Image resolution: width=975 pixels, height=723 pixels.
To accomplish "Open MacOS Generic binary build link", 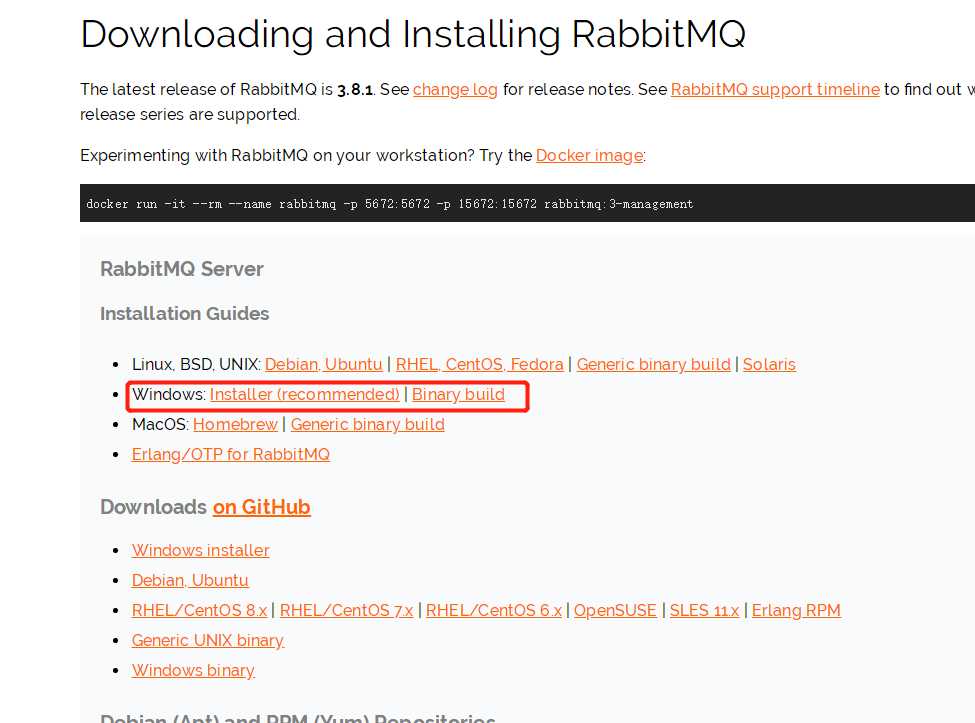I will tap(367, 425).
